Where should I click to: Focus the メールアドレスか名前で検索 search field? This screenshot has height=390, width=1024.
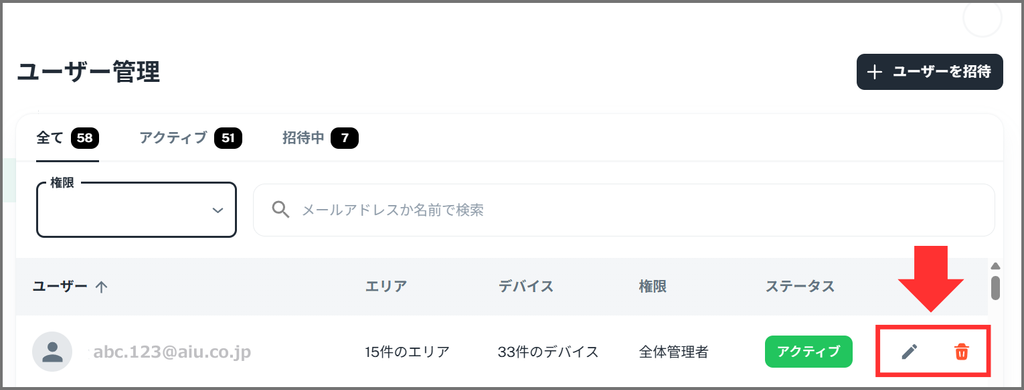pos(624,210)
